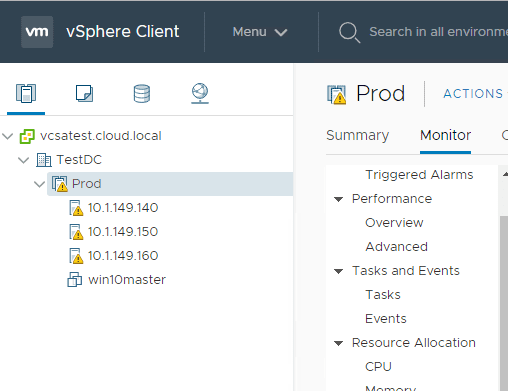Focus the Search in all environments field
The height and width of the screenshot is (391, 508).
(x=438, y=32)
